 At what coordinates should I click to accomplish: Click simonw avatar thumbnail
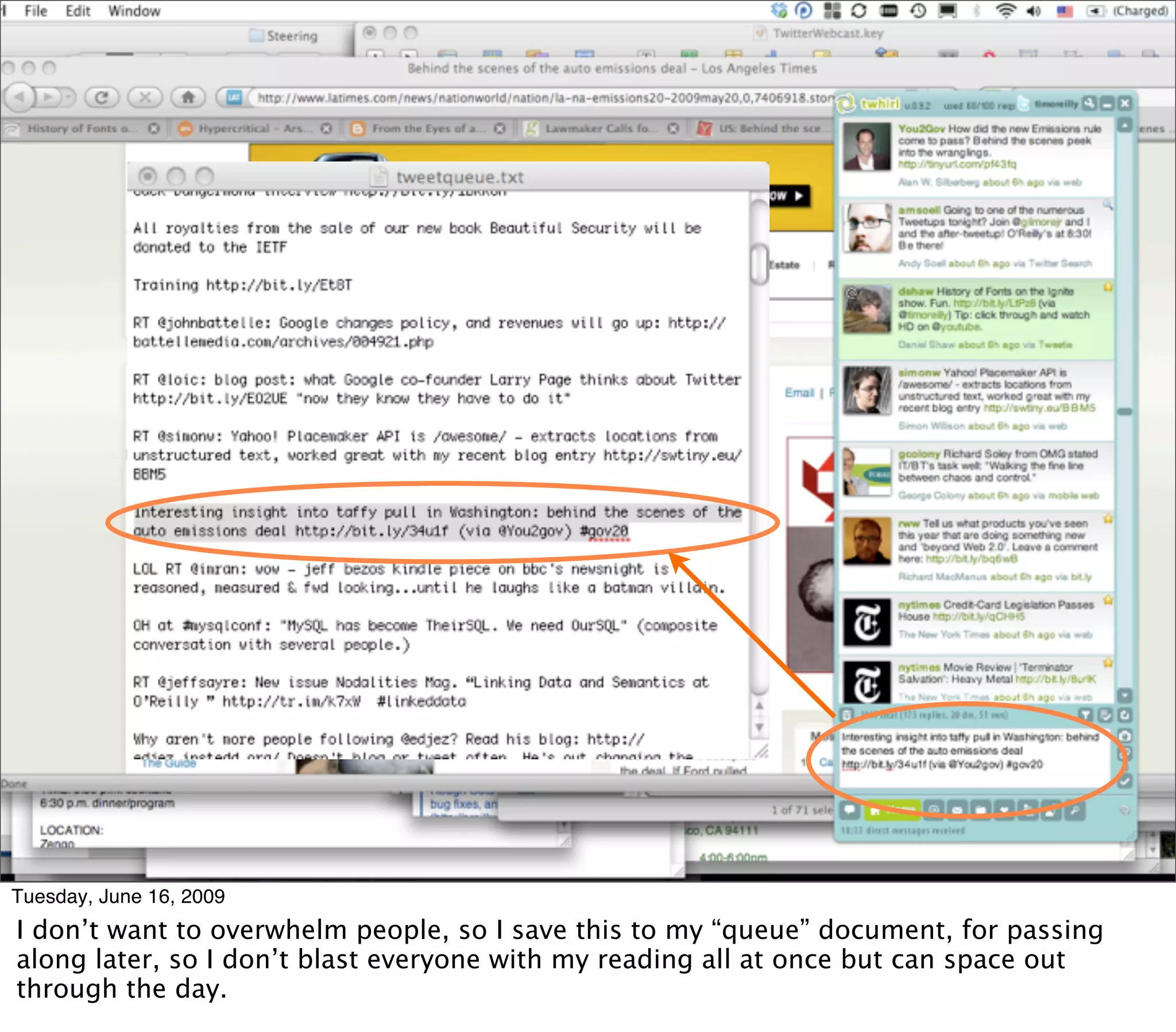(x=866, y=391)
